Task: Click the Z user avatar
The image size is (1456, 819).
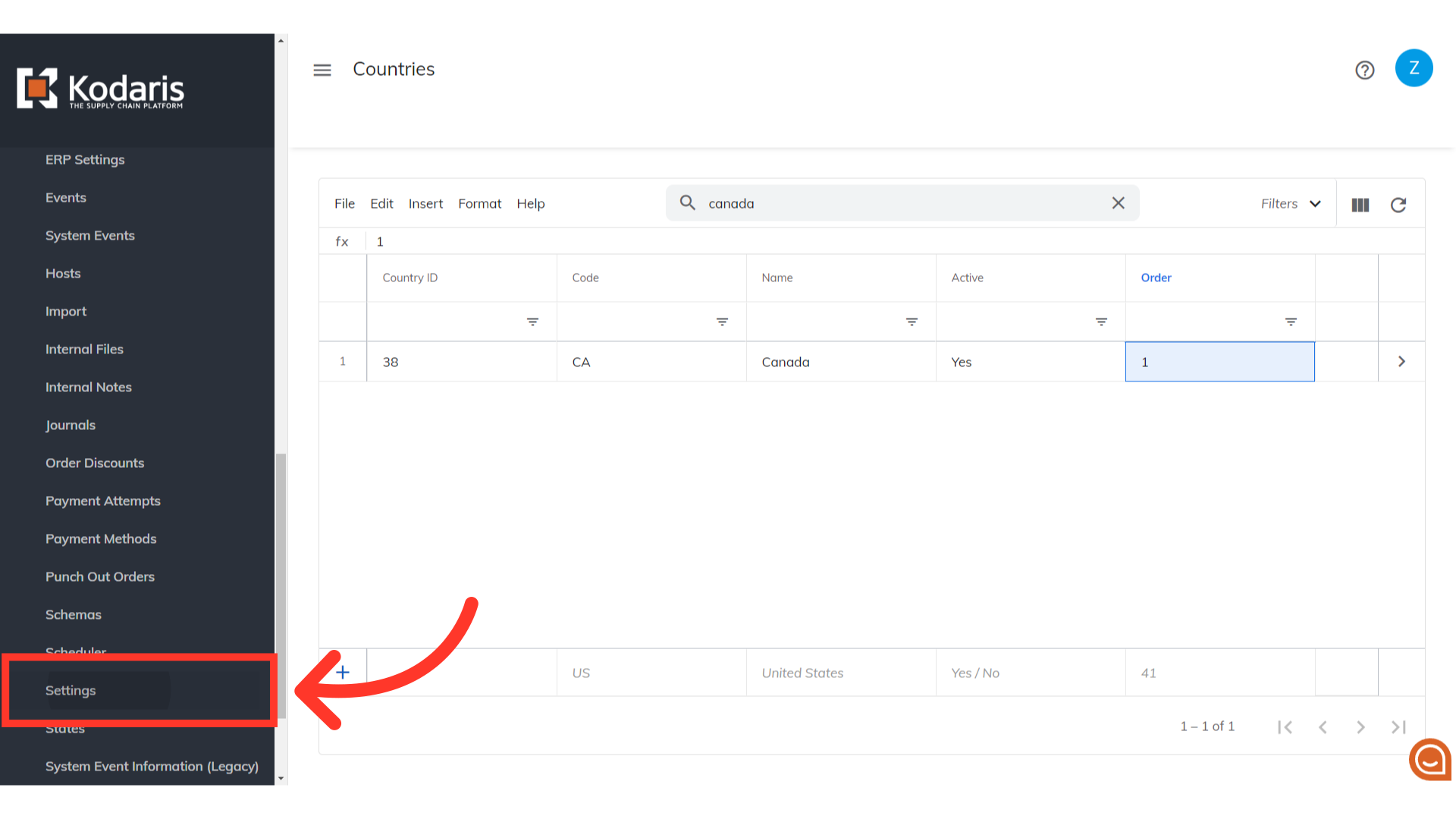Action: pos(1414,68)
